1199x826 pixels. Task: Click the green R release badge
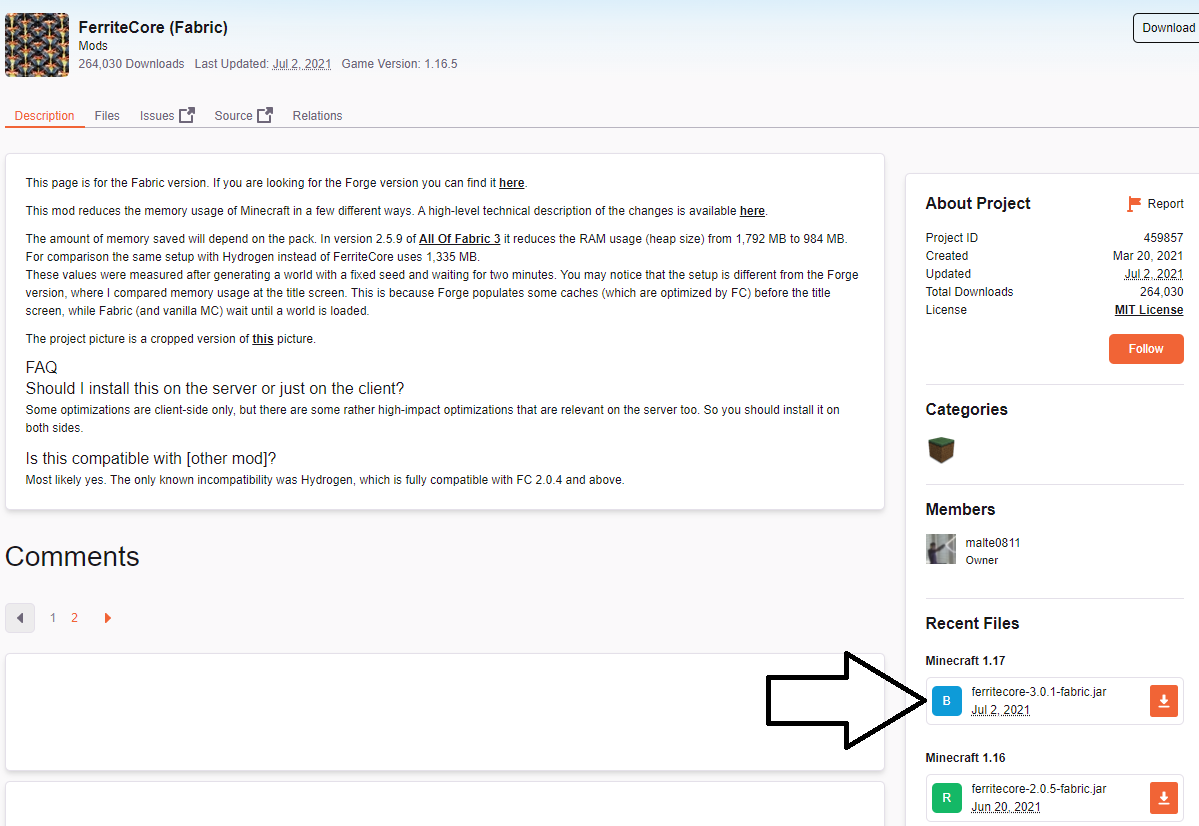click(x=946, y=797)
